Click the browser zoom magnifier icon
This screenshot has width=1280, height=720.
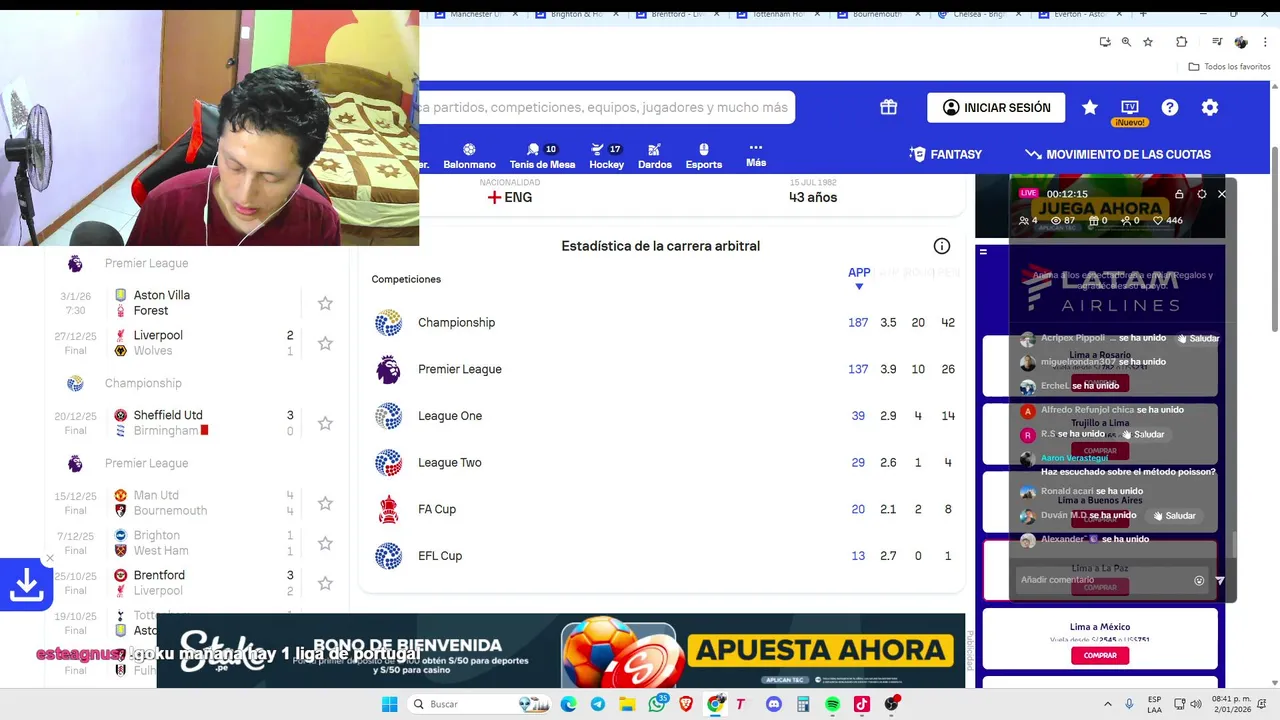tap(1126, 42)
